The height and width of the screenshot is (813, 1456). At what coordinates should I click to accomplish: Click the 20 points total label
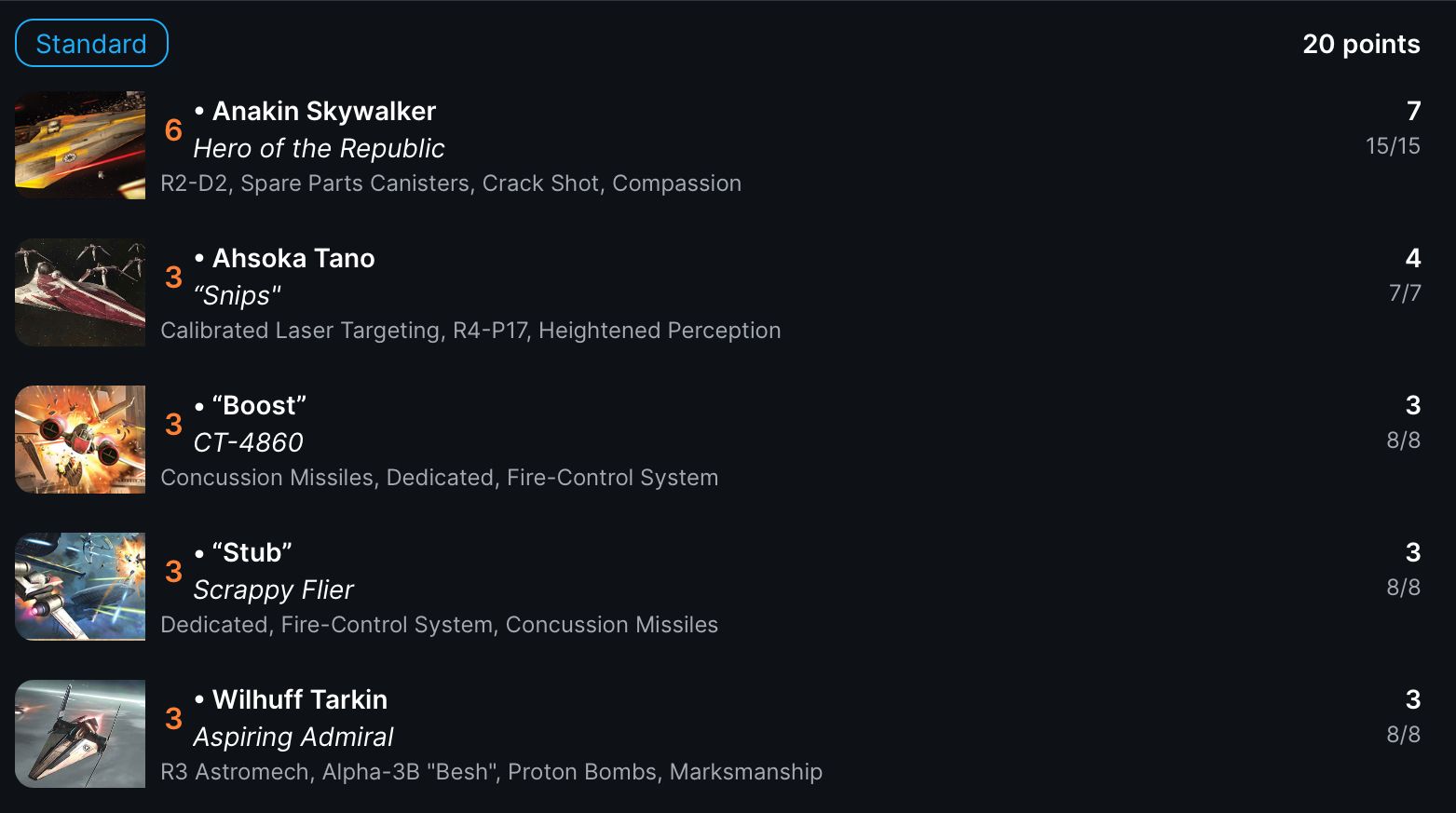(1361, 44)
